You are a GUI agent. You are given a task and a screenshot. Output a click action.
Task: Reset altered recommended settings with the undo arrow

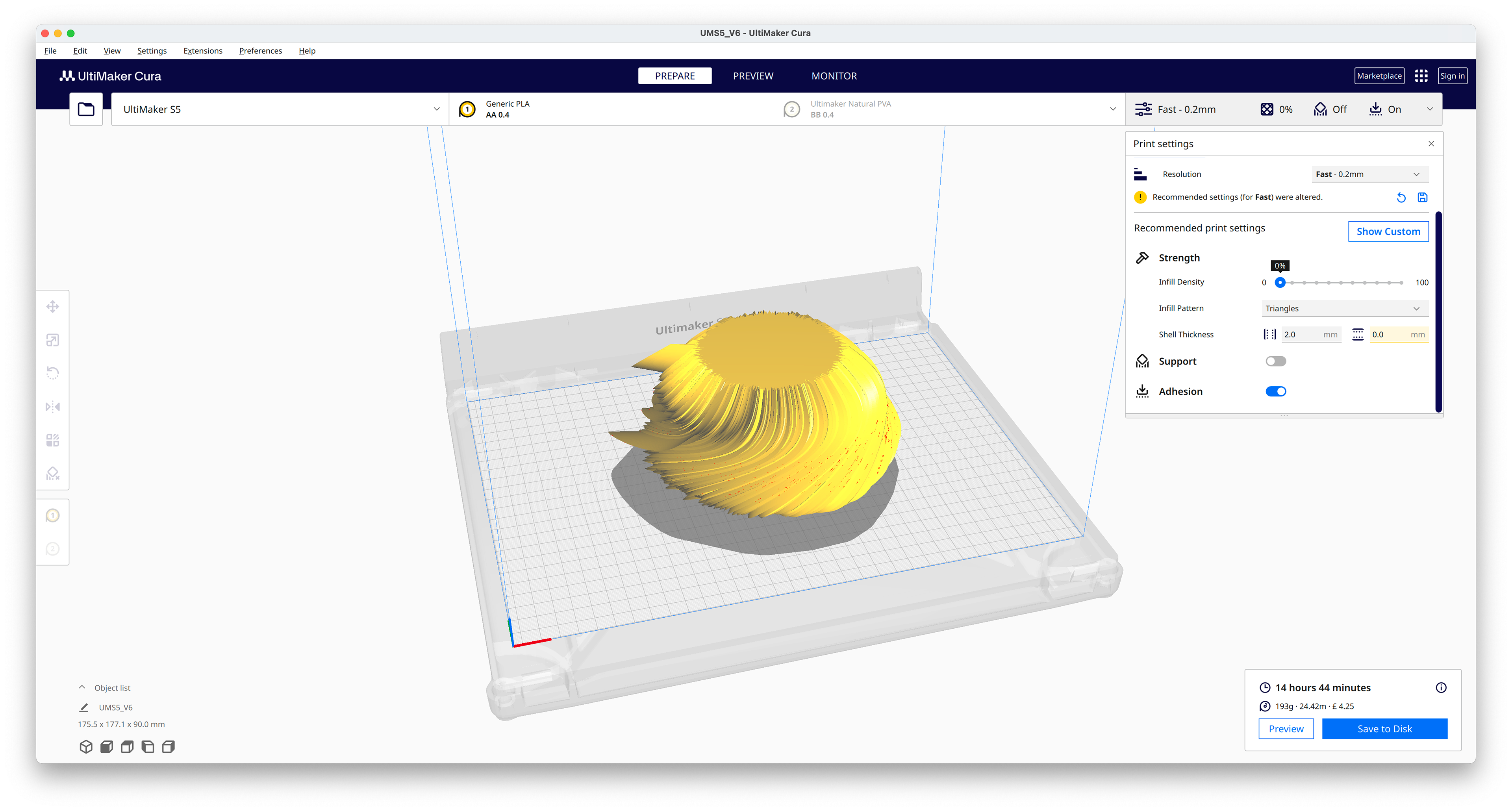coord(1401,198)
